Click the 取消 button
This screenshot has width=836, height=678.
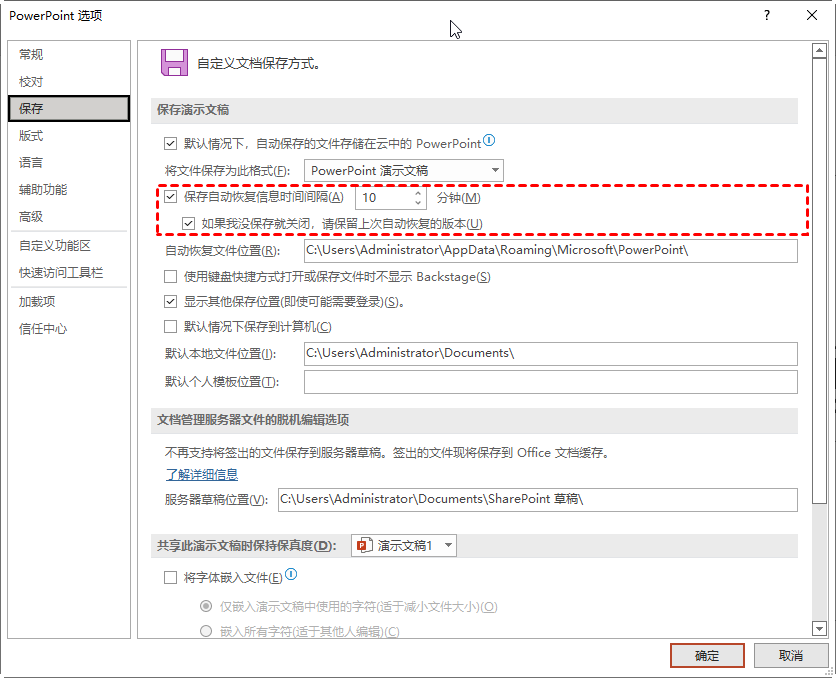pyautogui.click(x=791, y=656)
